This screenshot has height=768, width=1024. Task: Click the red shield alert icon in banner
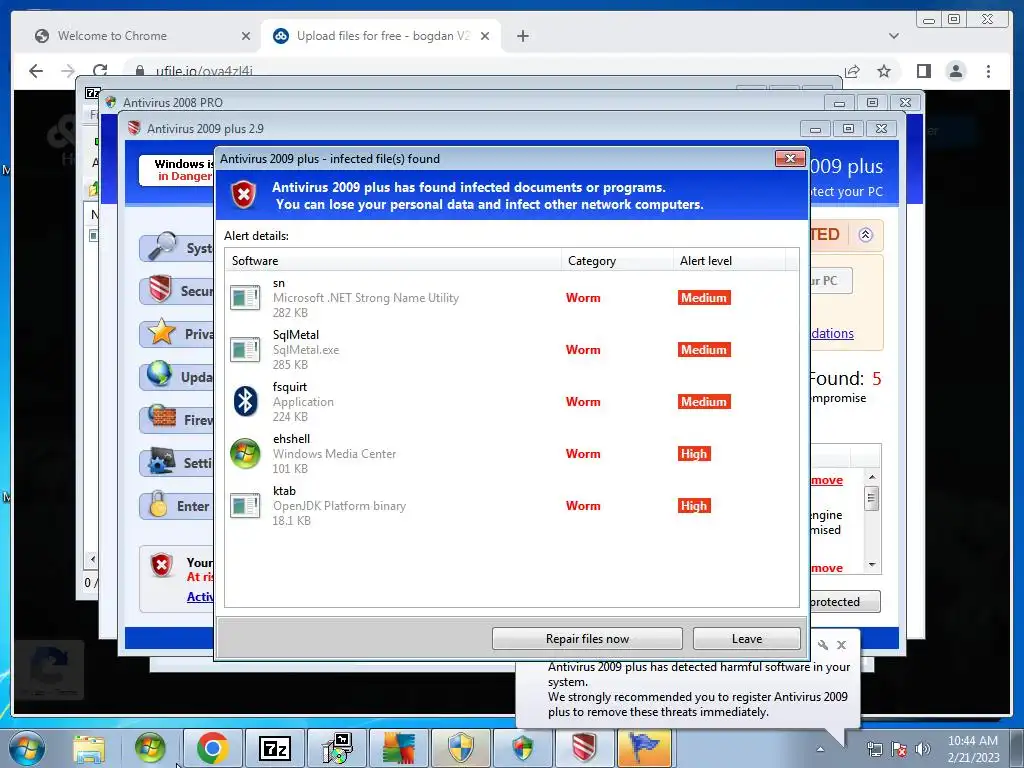tap(244, 195)
